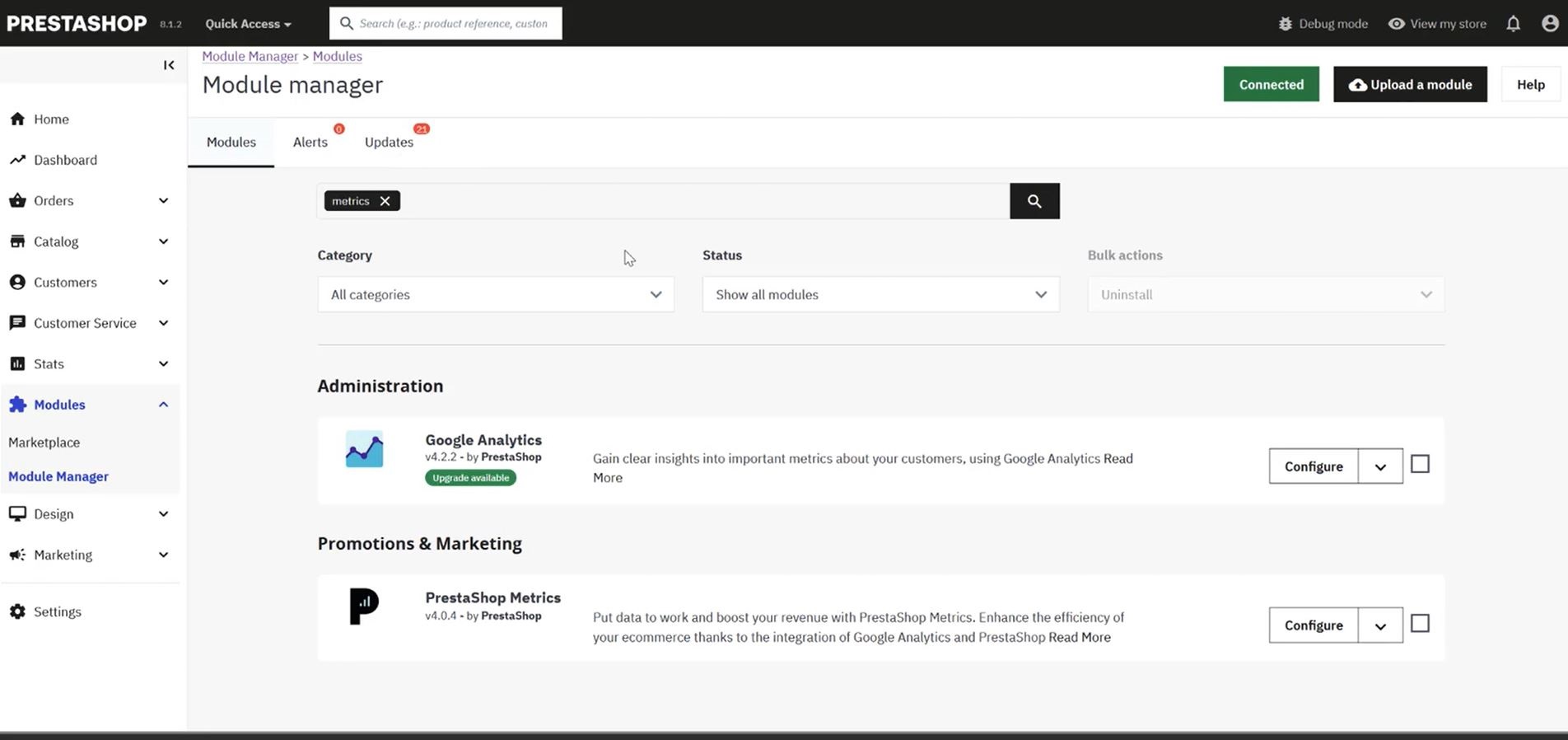This screenshot has height=740, width=1568.
Task: Expand the Orders menu chevron
Action: click(163, 200)
